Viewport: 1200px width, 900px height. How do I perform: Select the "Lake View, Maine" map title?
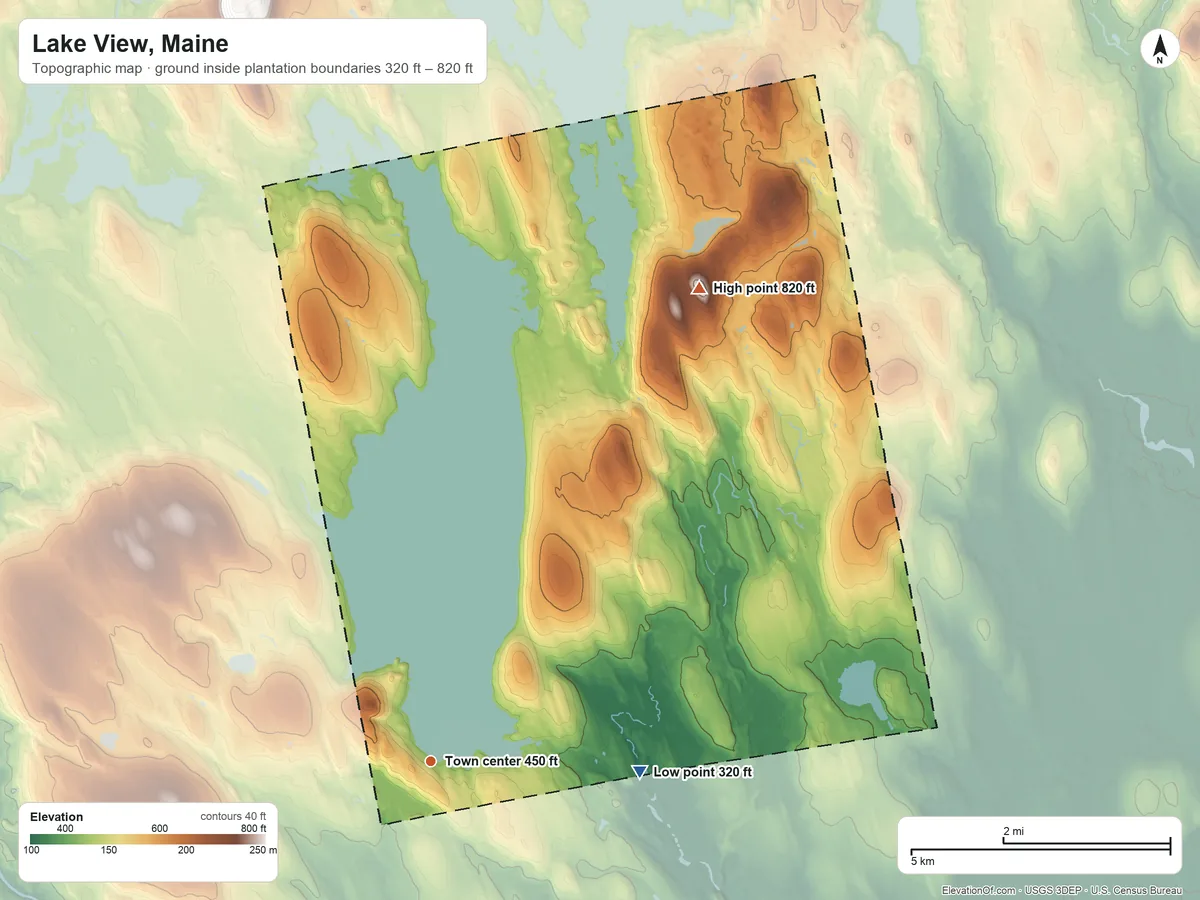130,44
